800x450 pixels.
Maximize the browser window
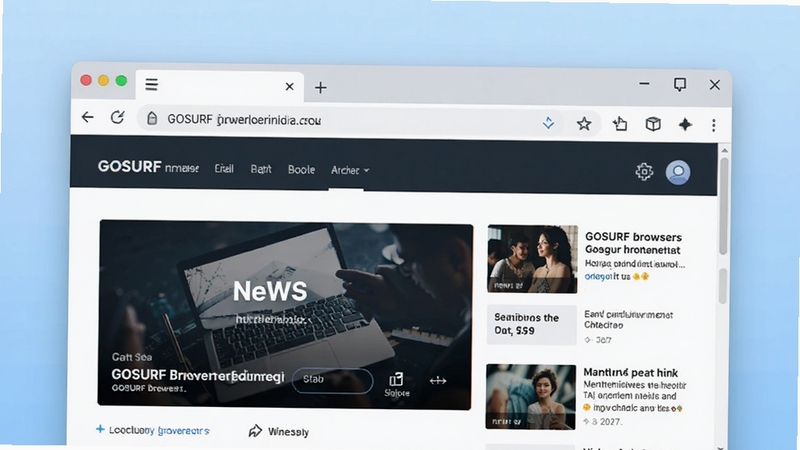tap(680, 84)
